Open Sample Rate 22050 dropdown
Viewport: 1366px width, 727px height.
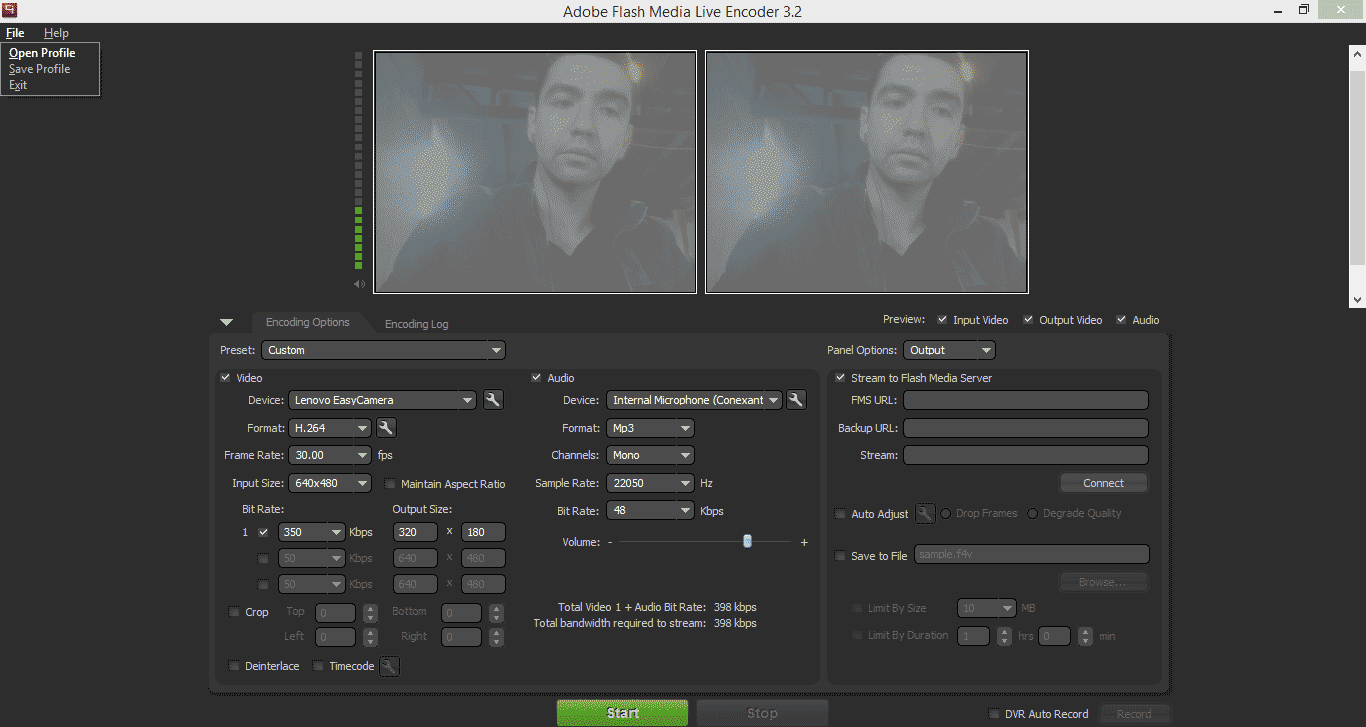pos(650,483)
